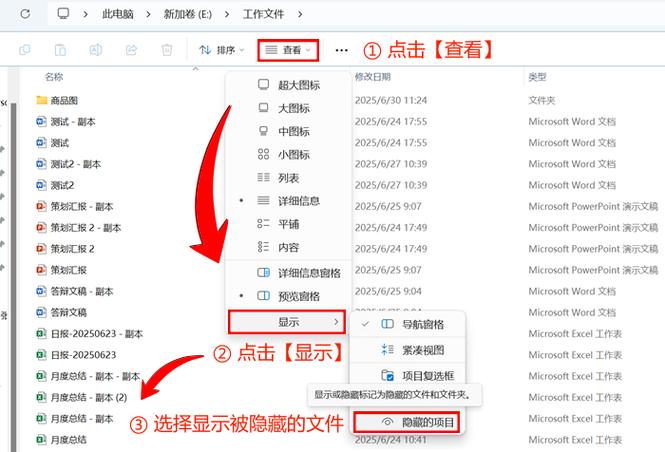Select Excel icon of 月度总结 - 副本 (2)

41,397
